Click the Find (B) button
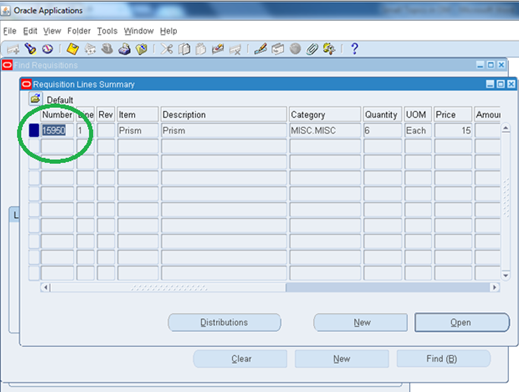519x392 pixels. (x=443, y=359)
